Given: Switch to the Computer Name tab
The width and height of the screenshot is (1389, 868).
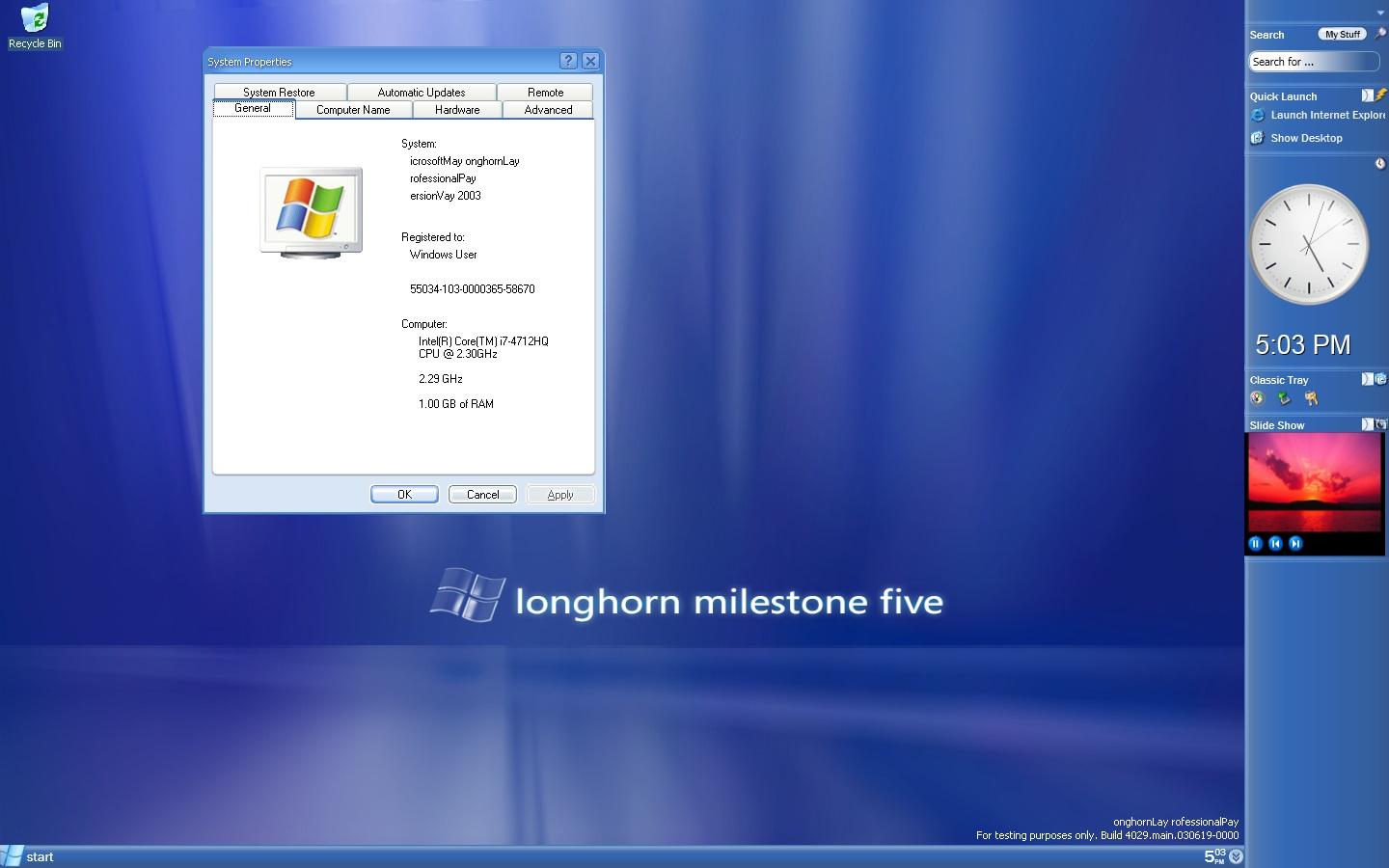Looking at the screenshot, I should (353, 110).
